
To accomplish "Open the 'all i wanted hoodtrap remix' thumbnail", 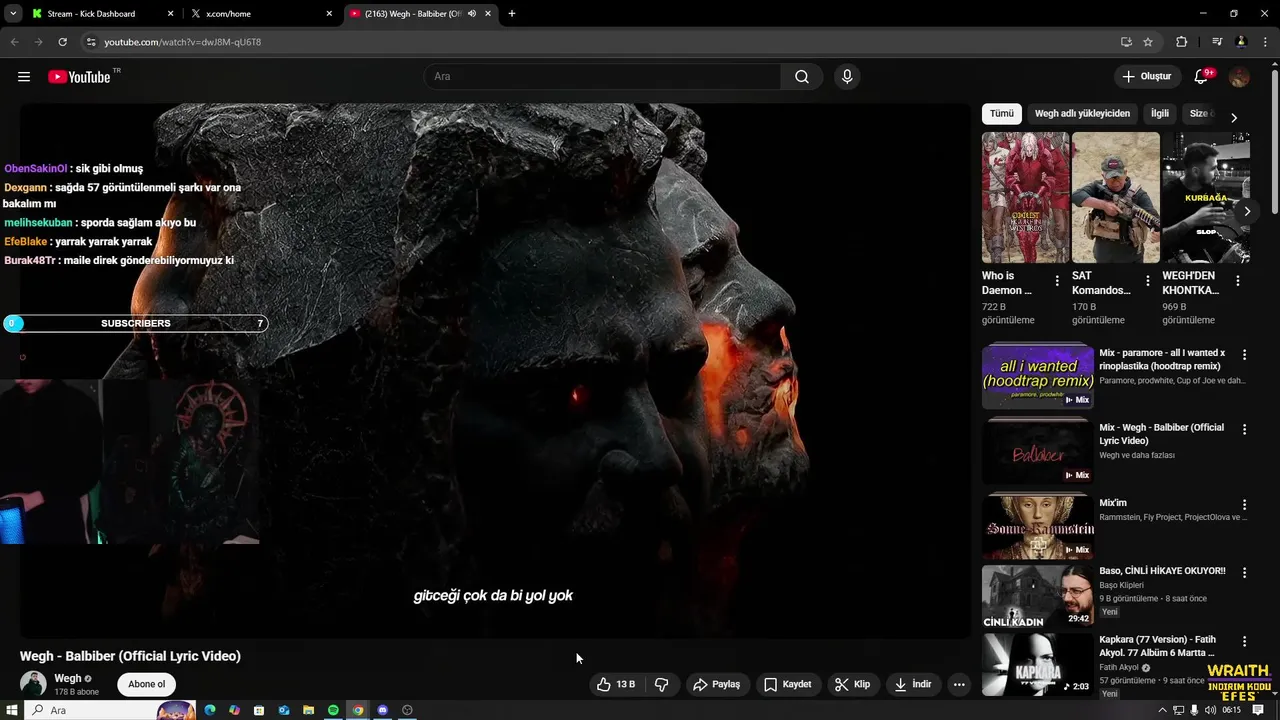I will coord(1038,376).
